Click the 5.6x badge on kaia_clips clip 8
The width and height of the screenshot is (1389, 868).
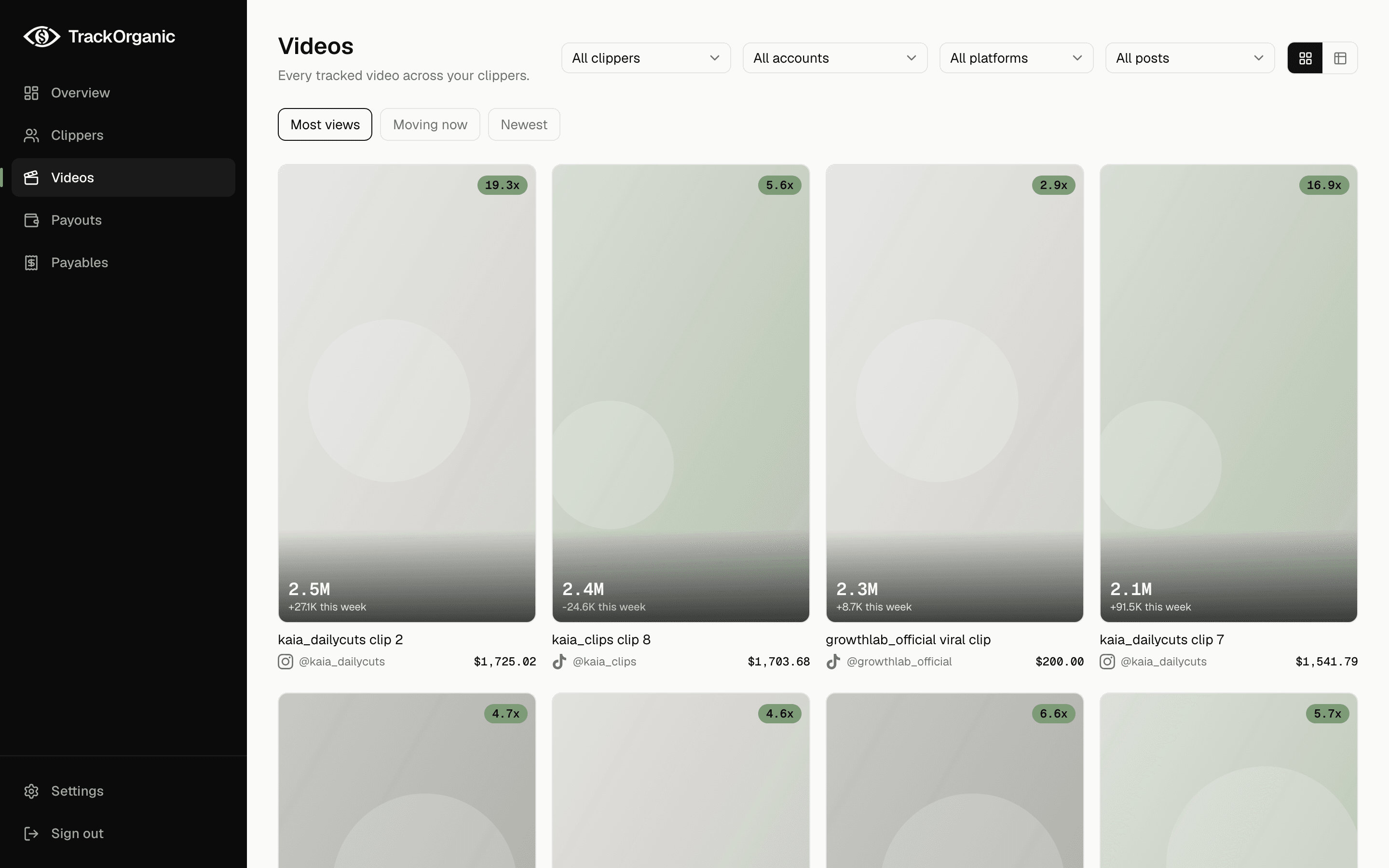(779, 186)
